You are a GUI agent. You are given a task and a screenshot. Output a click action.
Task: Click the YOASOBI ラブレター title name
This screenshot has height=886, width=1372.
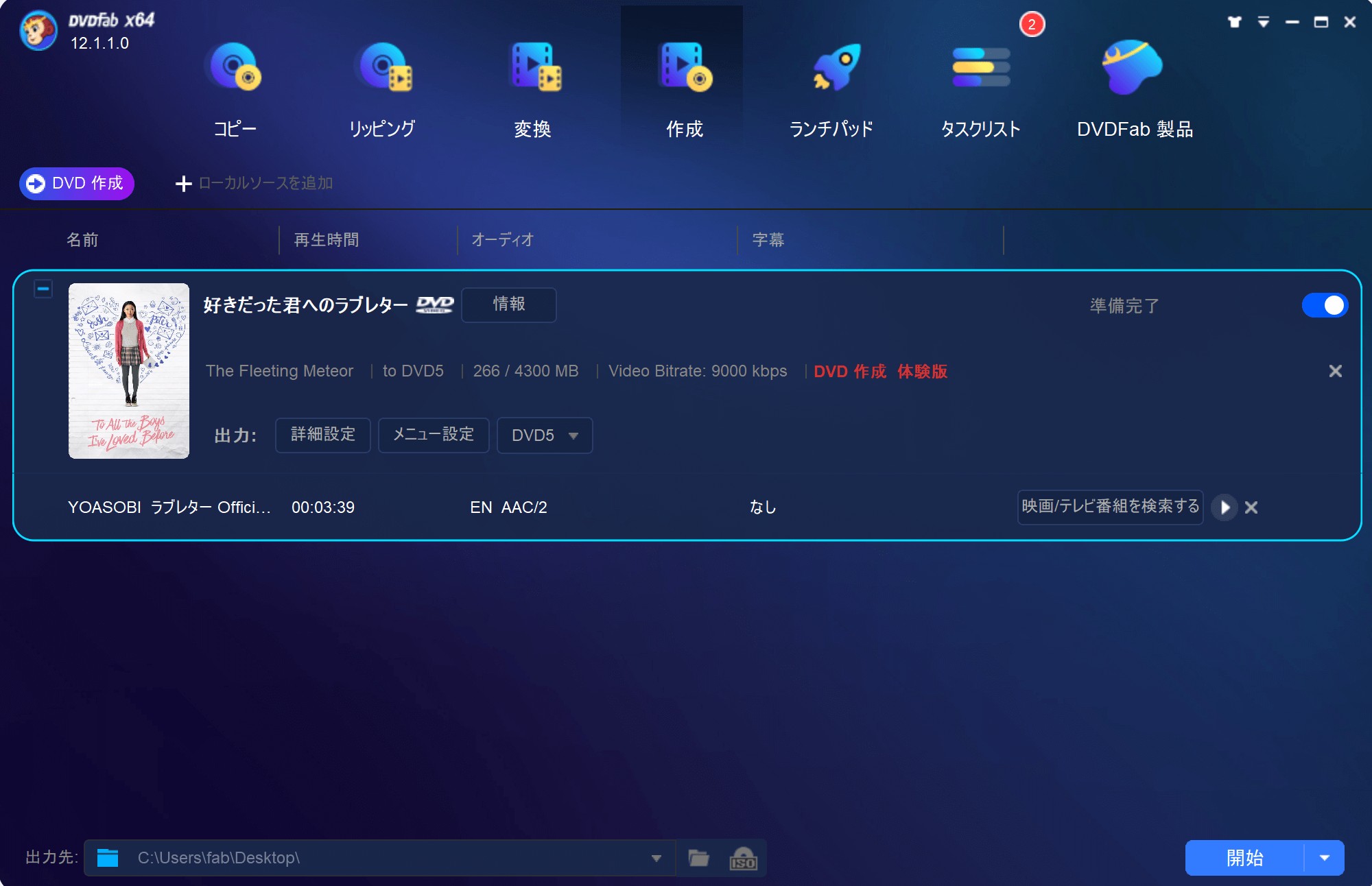tap(169, 507)
